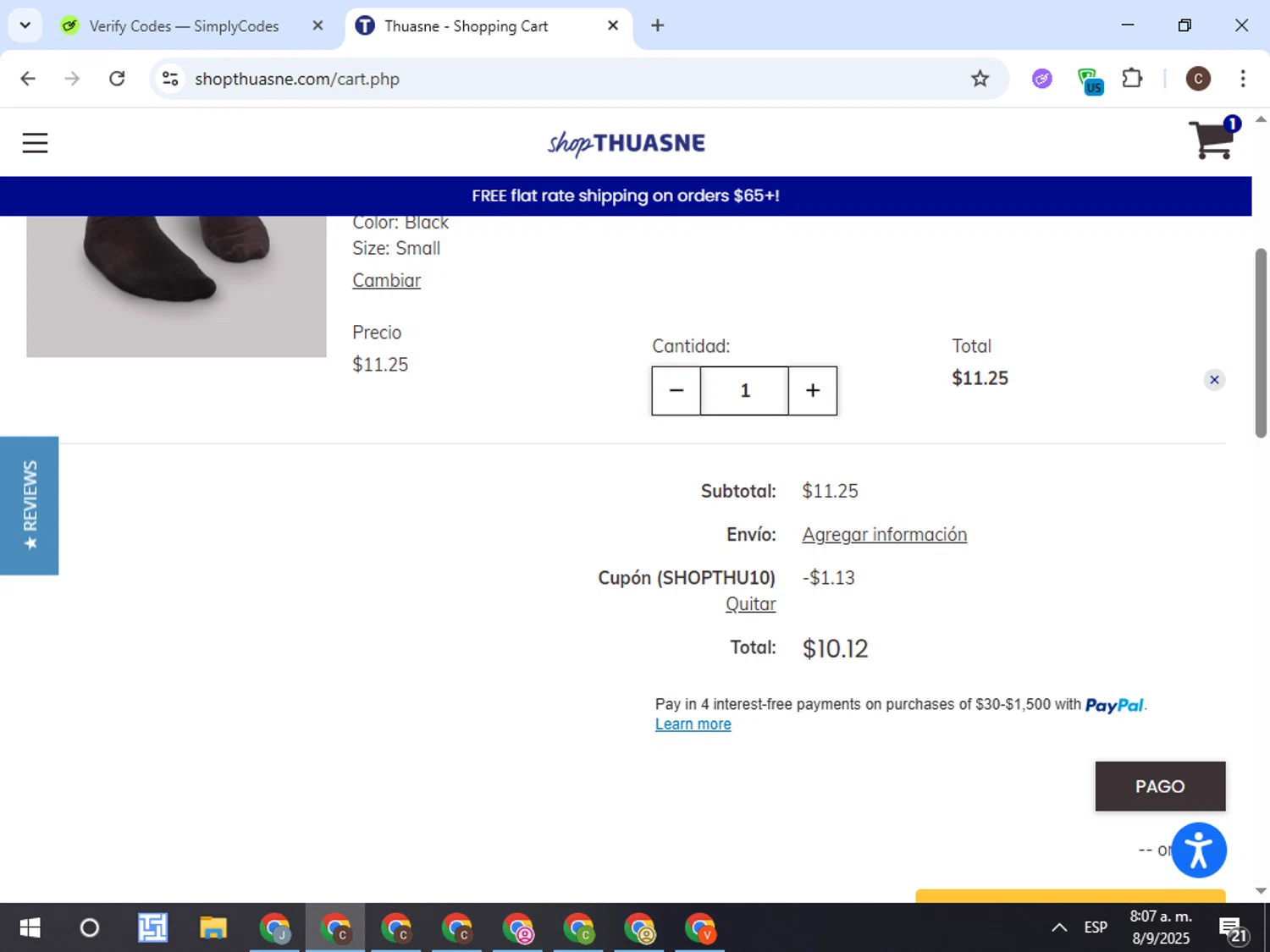1270x952 pixels.
Task: Expand the tab search dropdown
Action: point(25,25)
